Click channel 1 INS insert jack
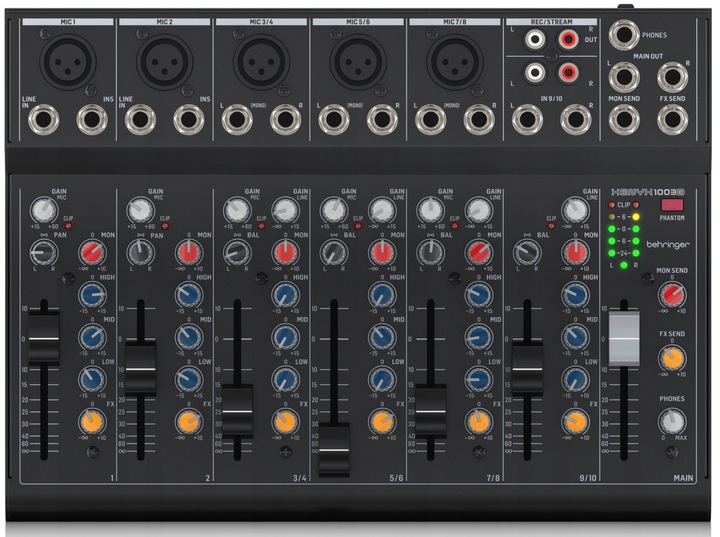Screen dimensions: 720x537 coord(92,119)
